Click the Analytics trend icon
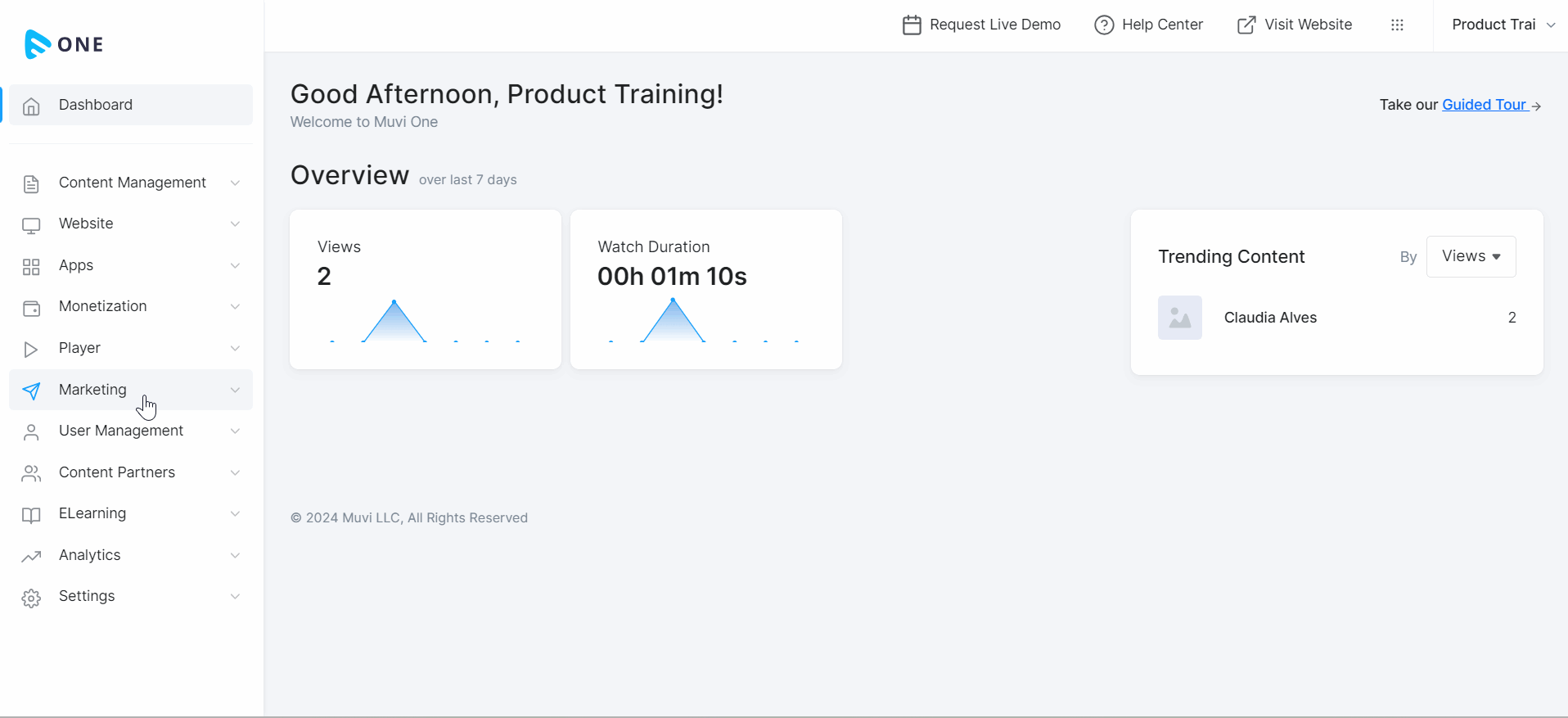The width and height of the screenshot is (1568, 718). [x=31, y=556]
